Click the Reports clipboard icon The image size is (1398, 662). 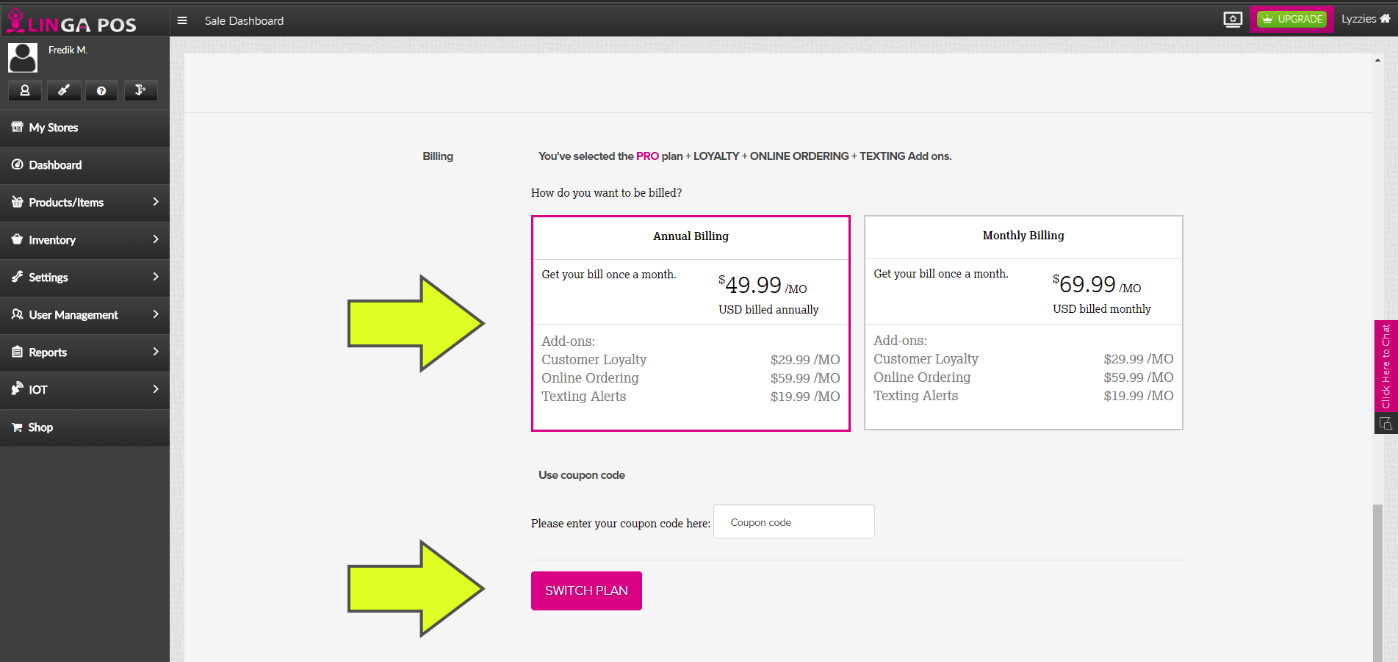click(17, 352)
